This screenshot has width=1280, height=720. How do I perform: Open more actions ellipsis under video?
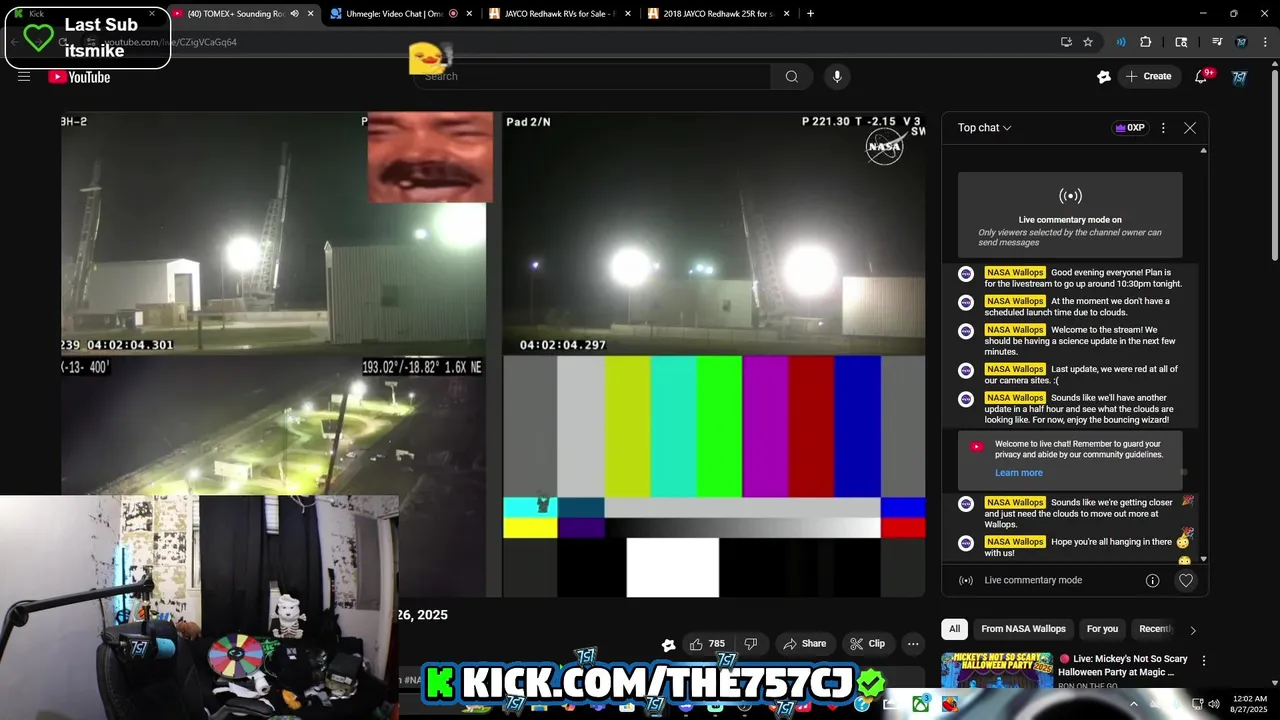point(913,644)
